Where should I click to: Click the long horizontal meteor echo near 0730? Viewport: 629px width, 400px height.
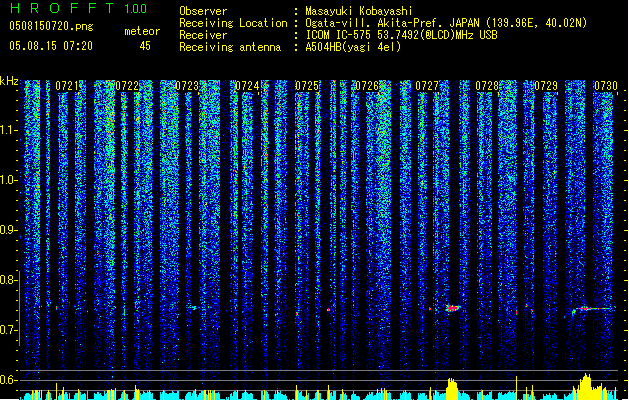click(x=594, y=309)
